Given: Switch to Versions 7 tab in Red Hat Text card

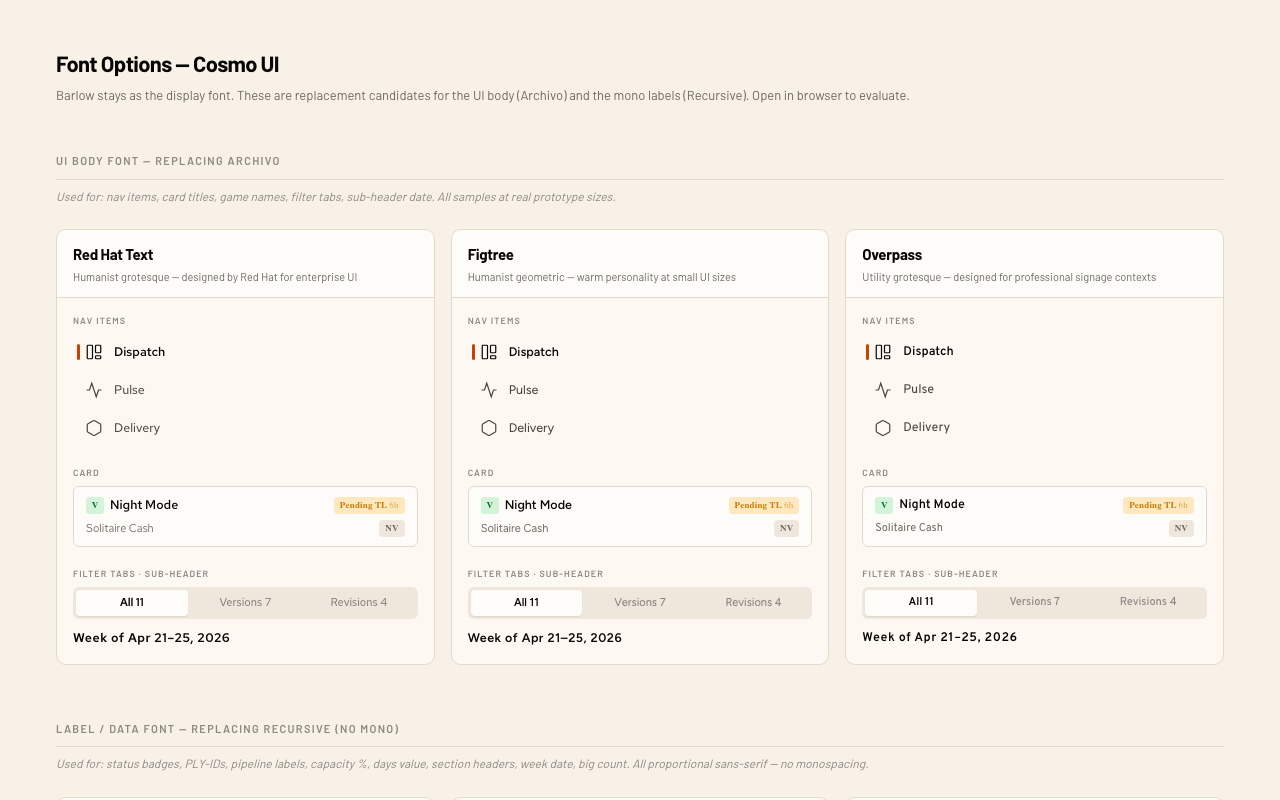Looking at the screenshot, I should [245, 603].
